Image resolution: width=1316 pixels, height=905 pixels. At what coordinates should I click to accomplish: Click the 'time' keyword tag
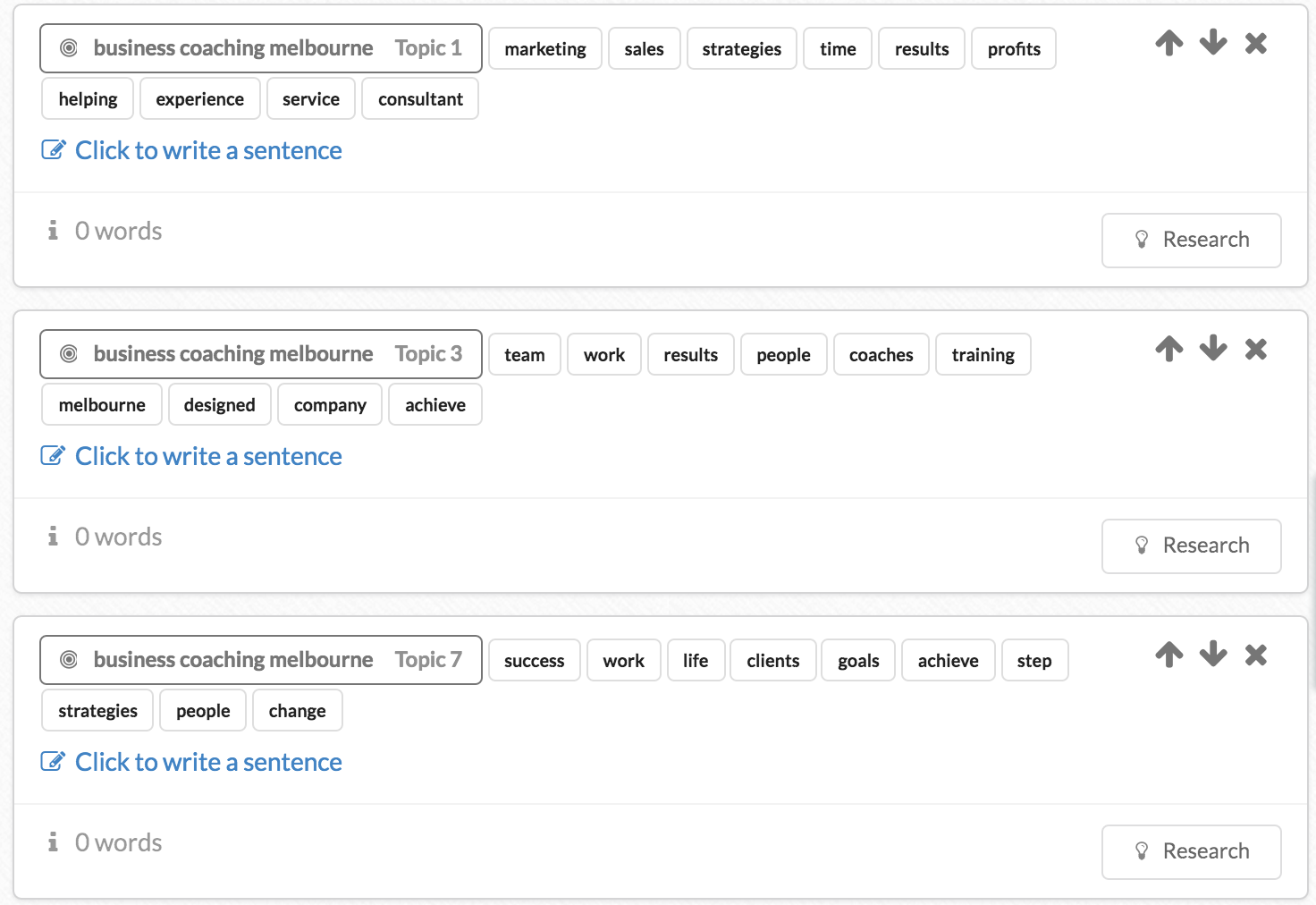(x=838, y=48)
